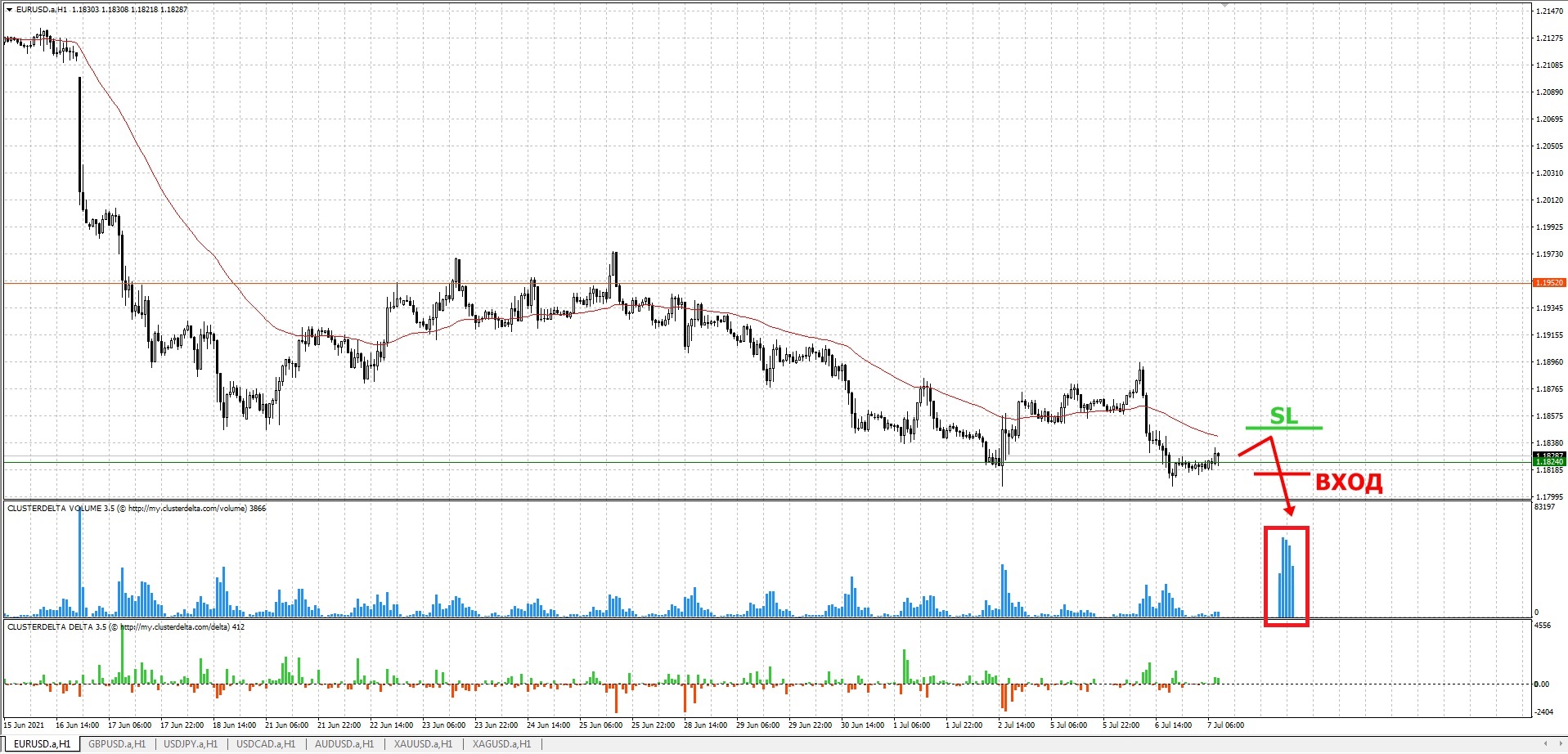
Task: Click the 1.20505 price scale value
Action: [x=1550, y=146]
